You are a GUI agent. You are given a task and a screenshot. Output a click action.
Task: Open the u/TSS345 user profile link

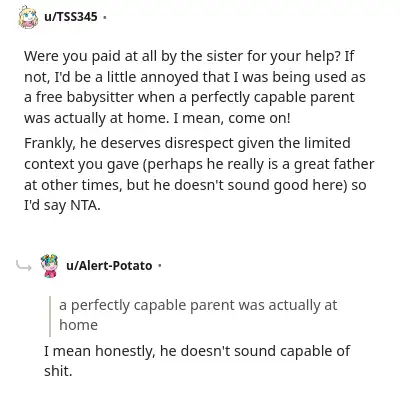point(71,16)
